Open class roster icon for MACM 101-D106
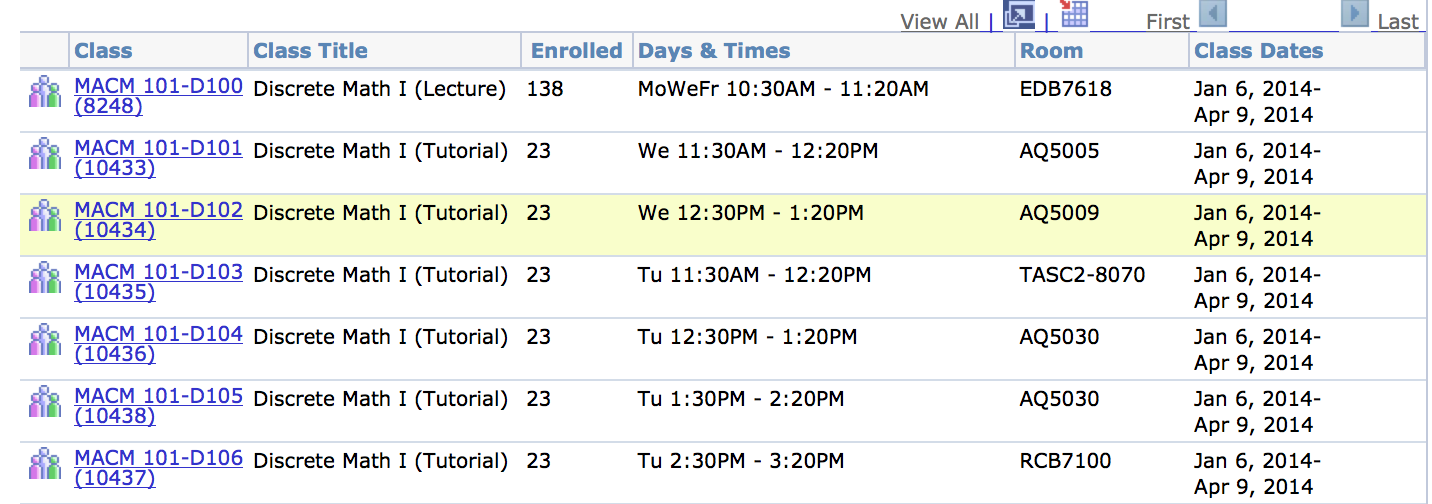Viewport: 1432px width, 504px height. tap(45, 464)
